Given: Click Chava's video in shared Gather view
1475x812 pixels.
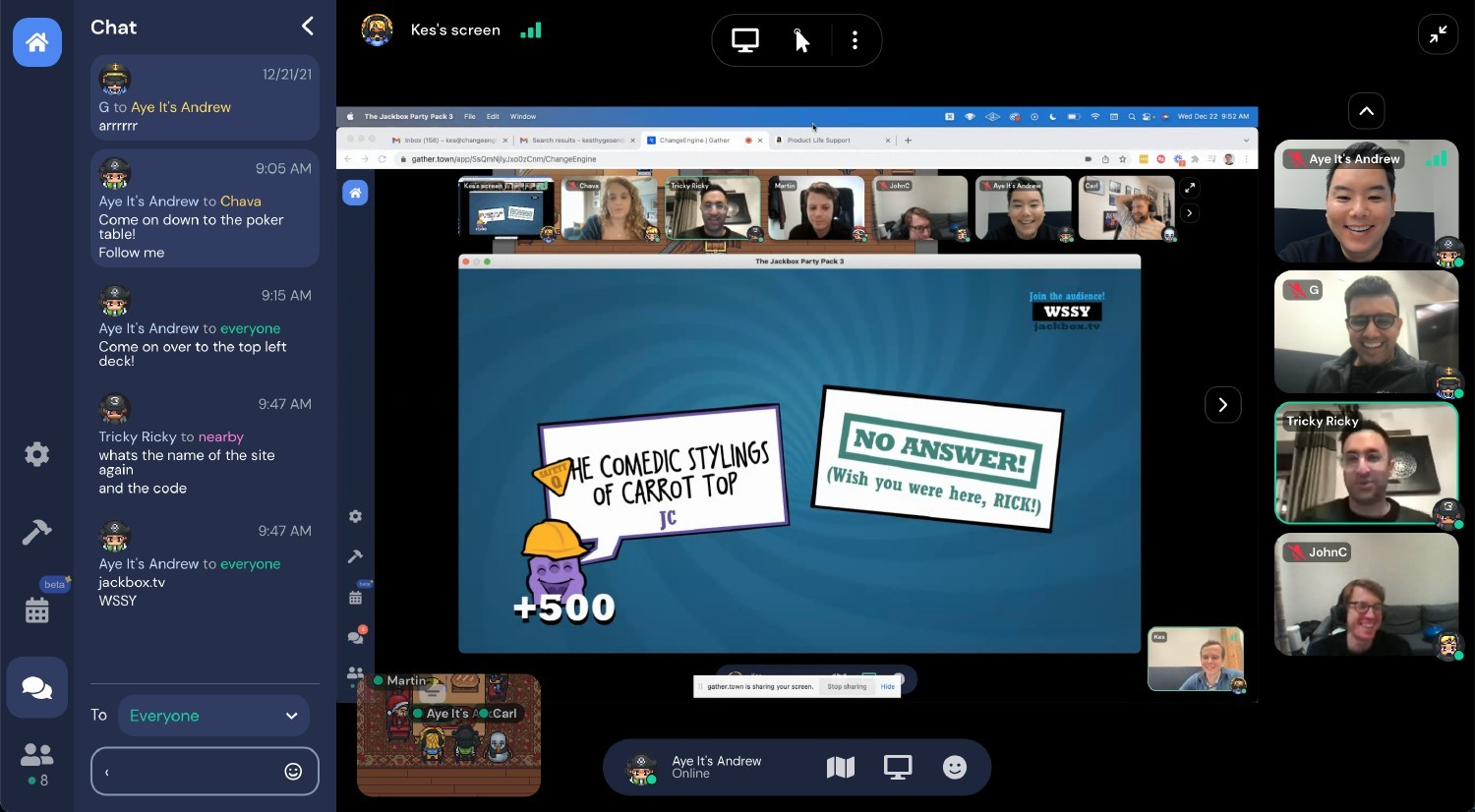Looking at the screenshot, I should pos(609,208).
